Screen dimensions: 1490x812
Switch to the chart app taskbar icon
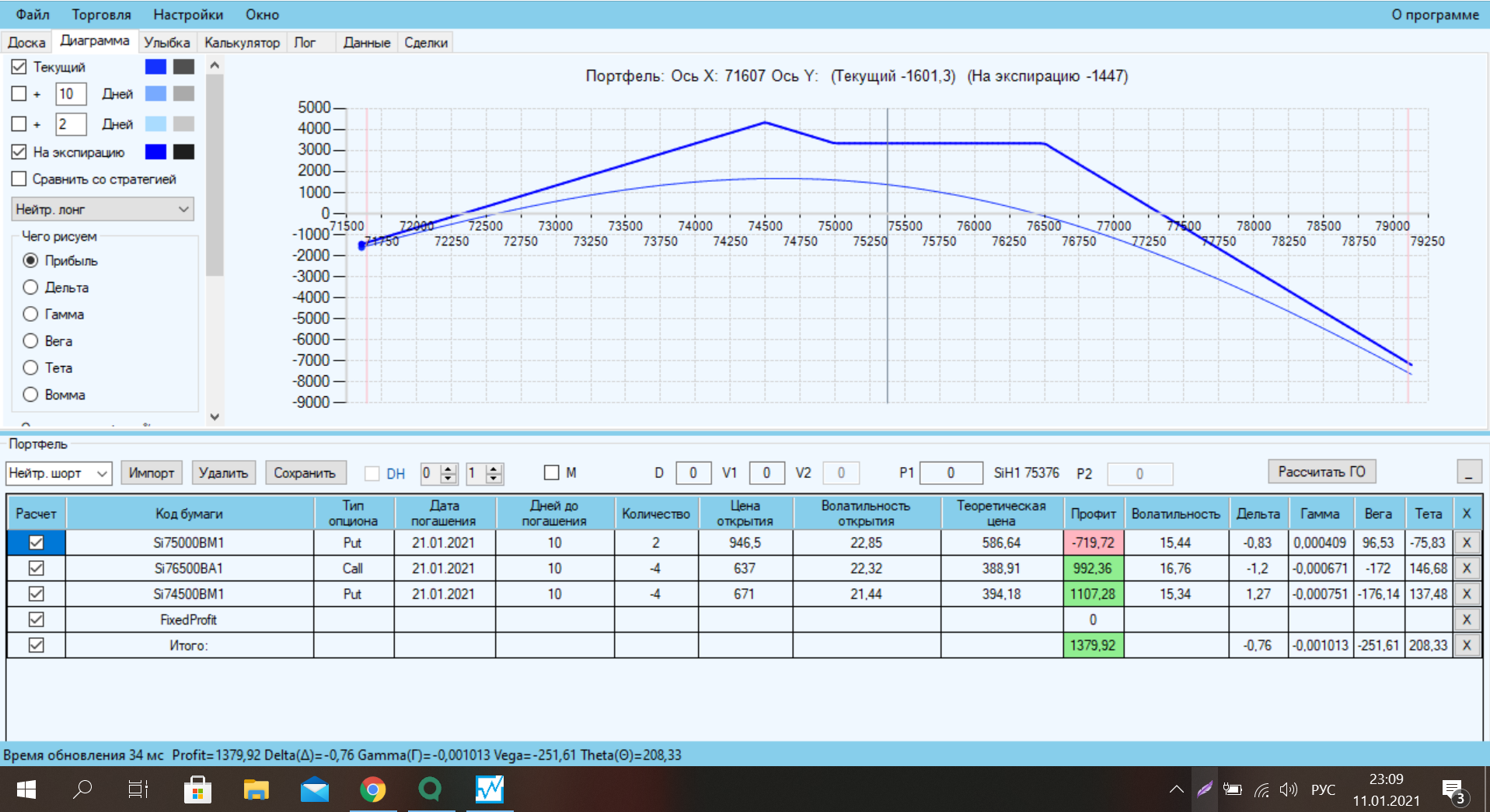490,789
